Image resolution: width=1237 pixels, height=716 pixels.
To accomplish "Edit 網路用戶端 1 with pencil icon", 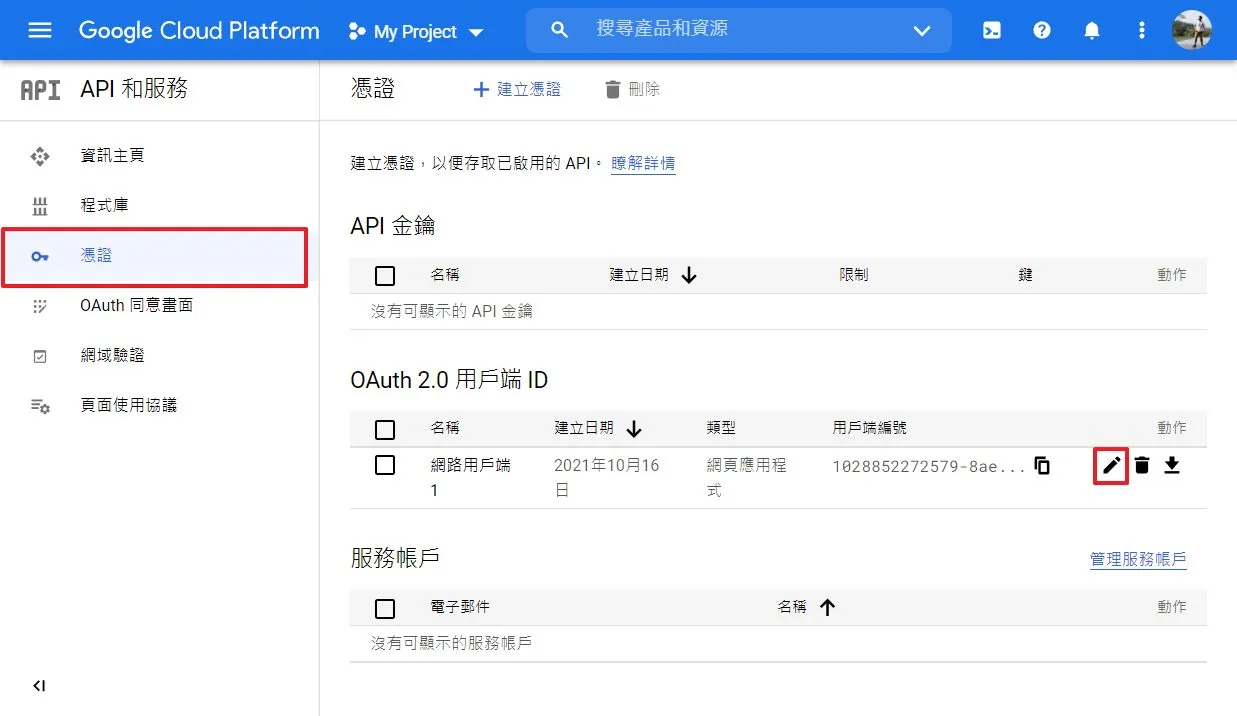I will click(1111, 465).
